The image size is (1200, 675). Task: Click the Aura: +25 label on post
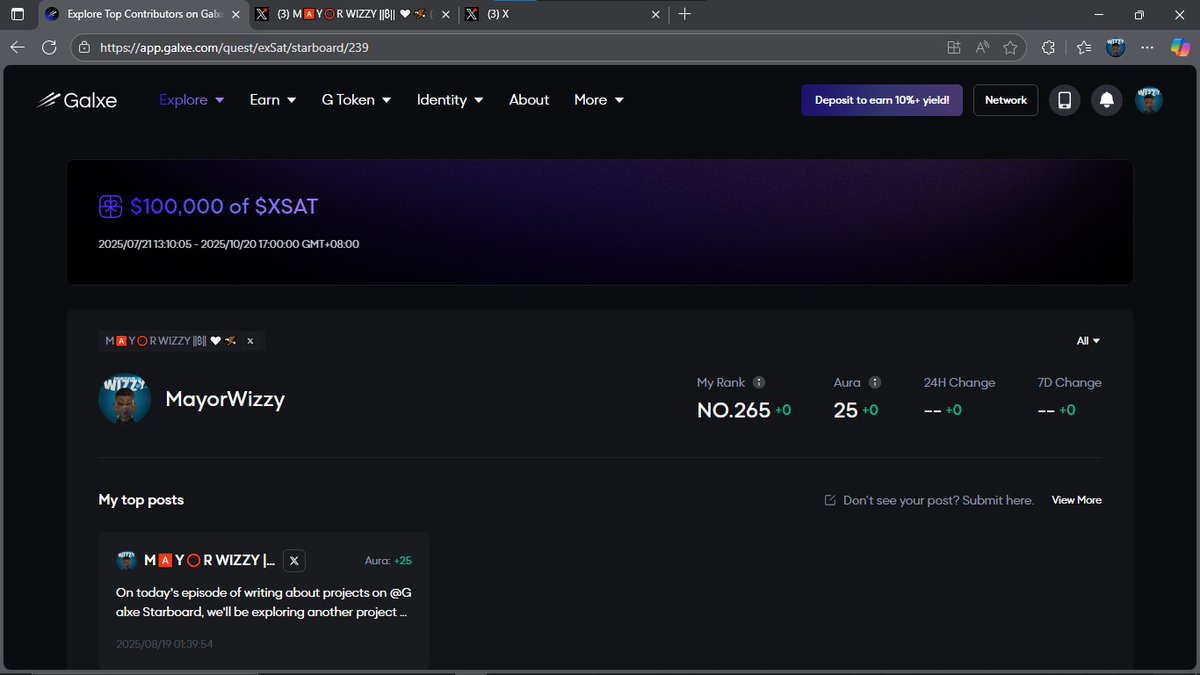388,561
